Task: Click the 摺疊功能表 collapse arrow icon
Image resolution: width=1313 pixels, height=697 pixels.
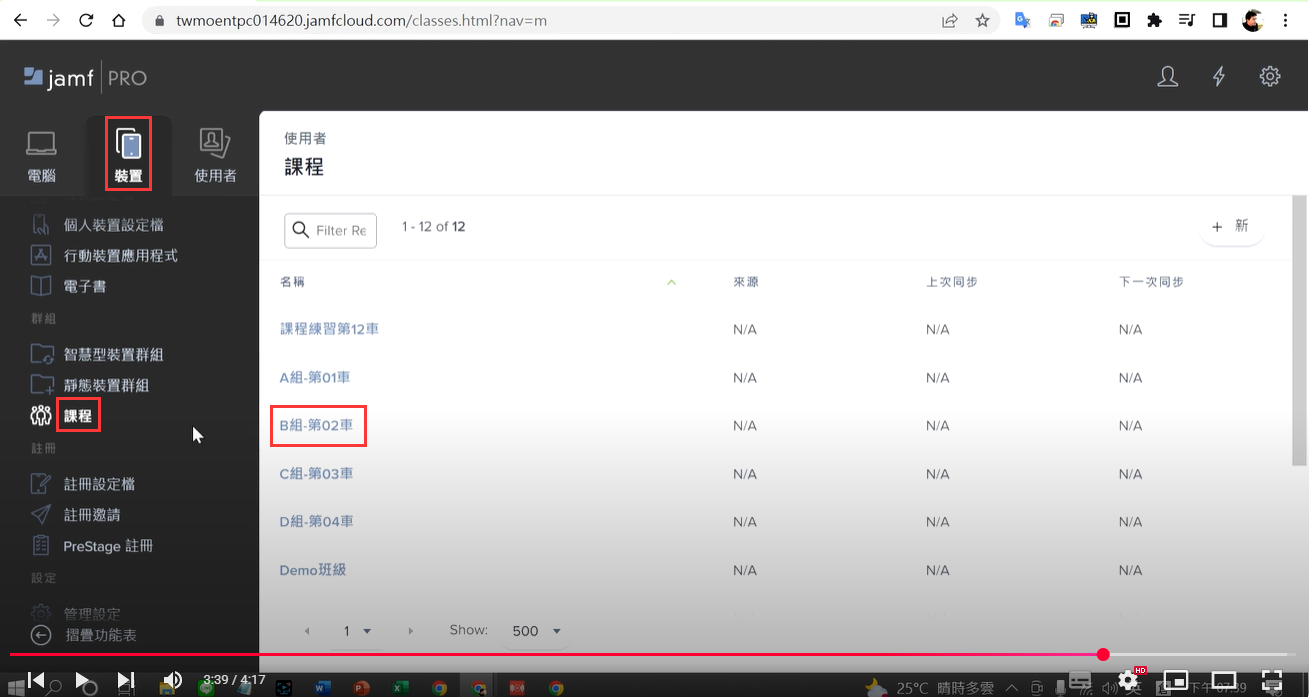Action: (41, 635)
